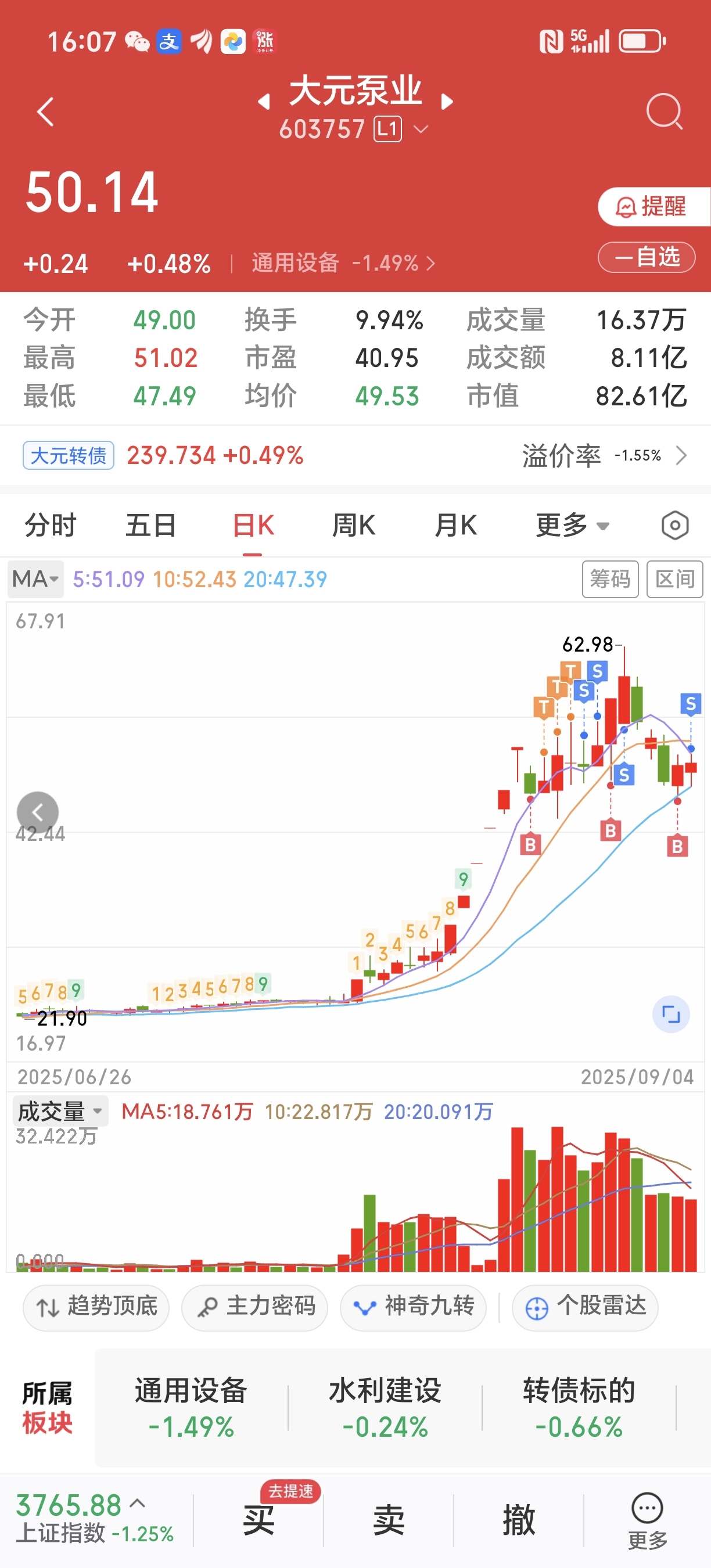Expand 上证指数 index bar arrow
Image resolution: width=711 pixels, height=1568 pixels.
coord(138,1504)
